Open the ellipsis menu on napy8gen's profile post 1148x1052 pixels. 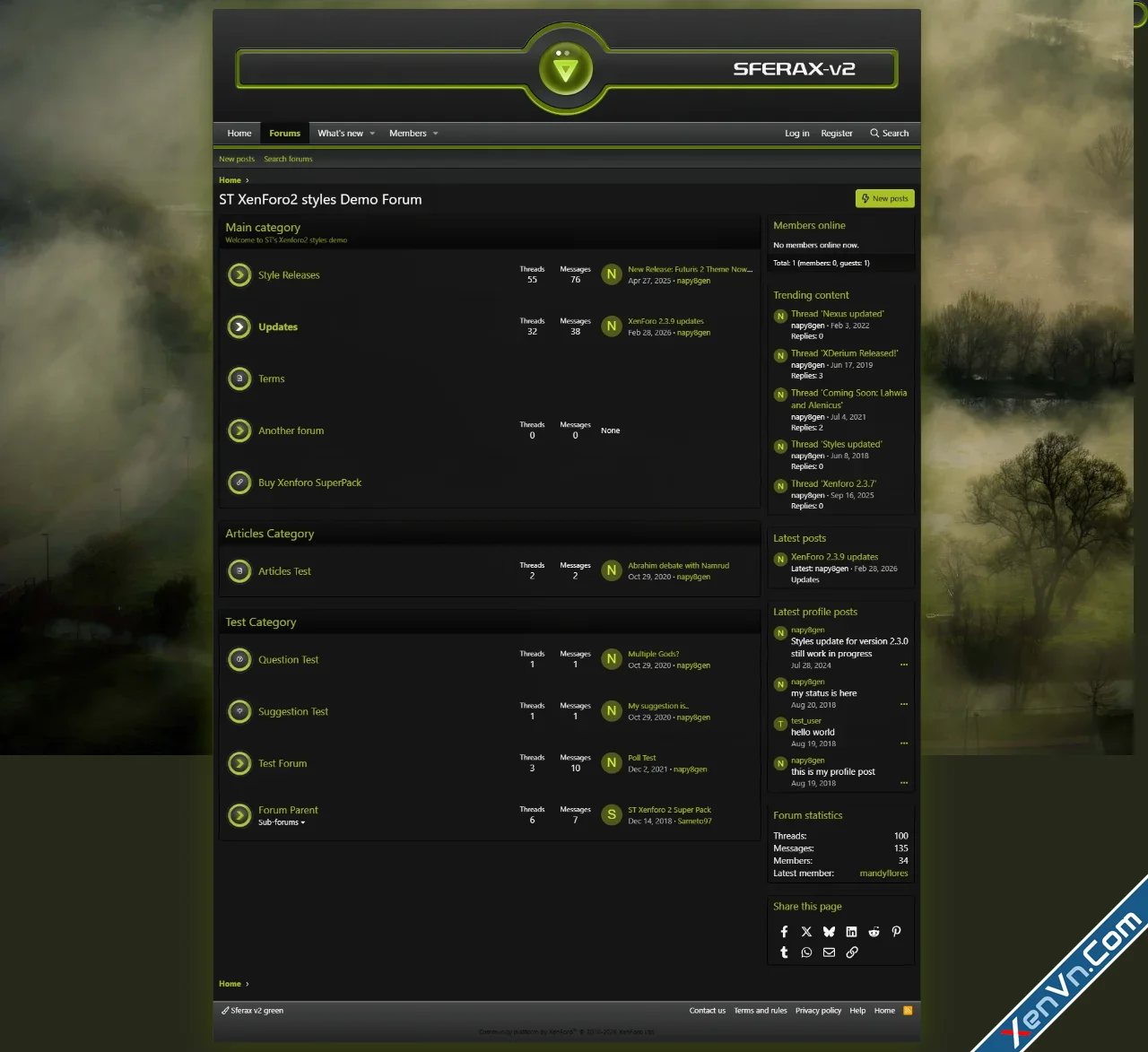coord(903,665)
